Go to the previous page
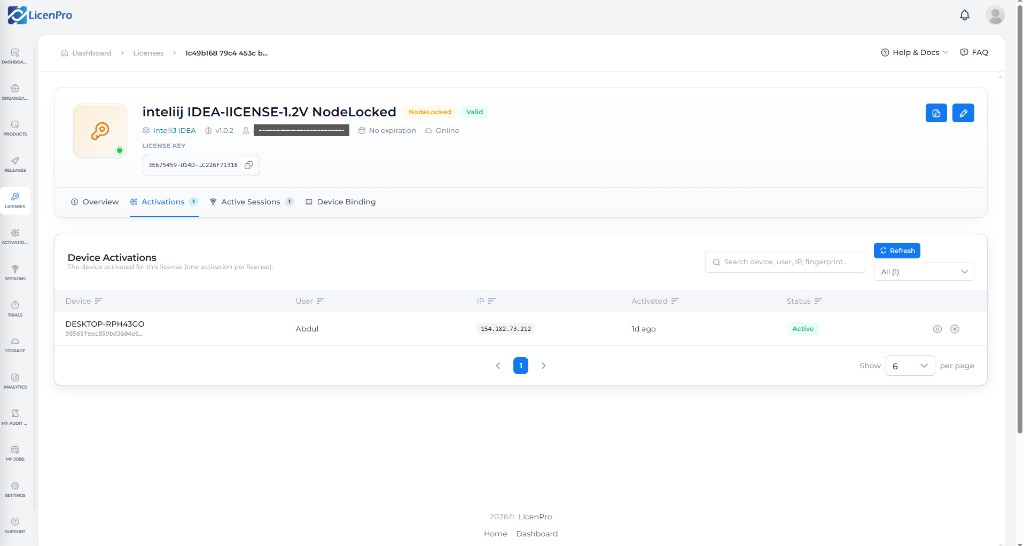The width and height of the screenshot is (1024, 546). tap(498, 366)
